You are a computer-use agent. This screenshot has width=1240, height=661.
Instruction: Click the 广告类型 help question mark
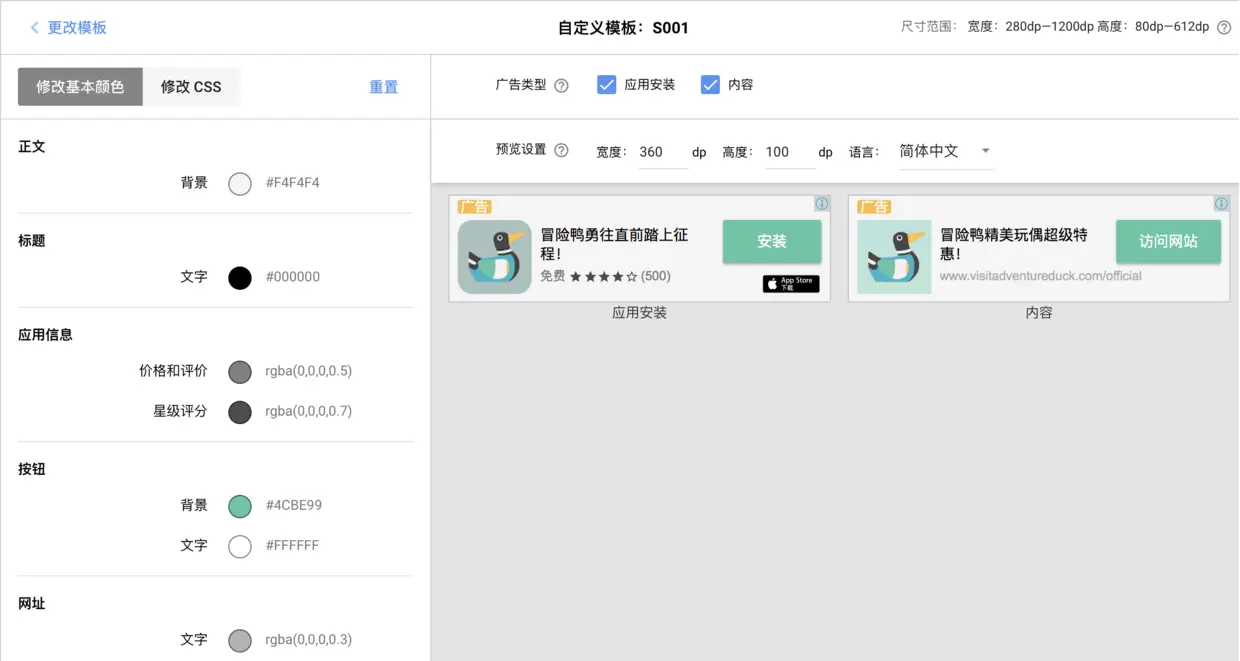[561, 85]
